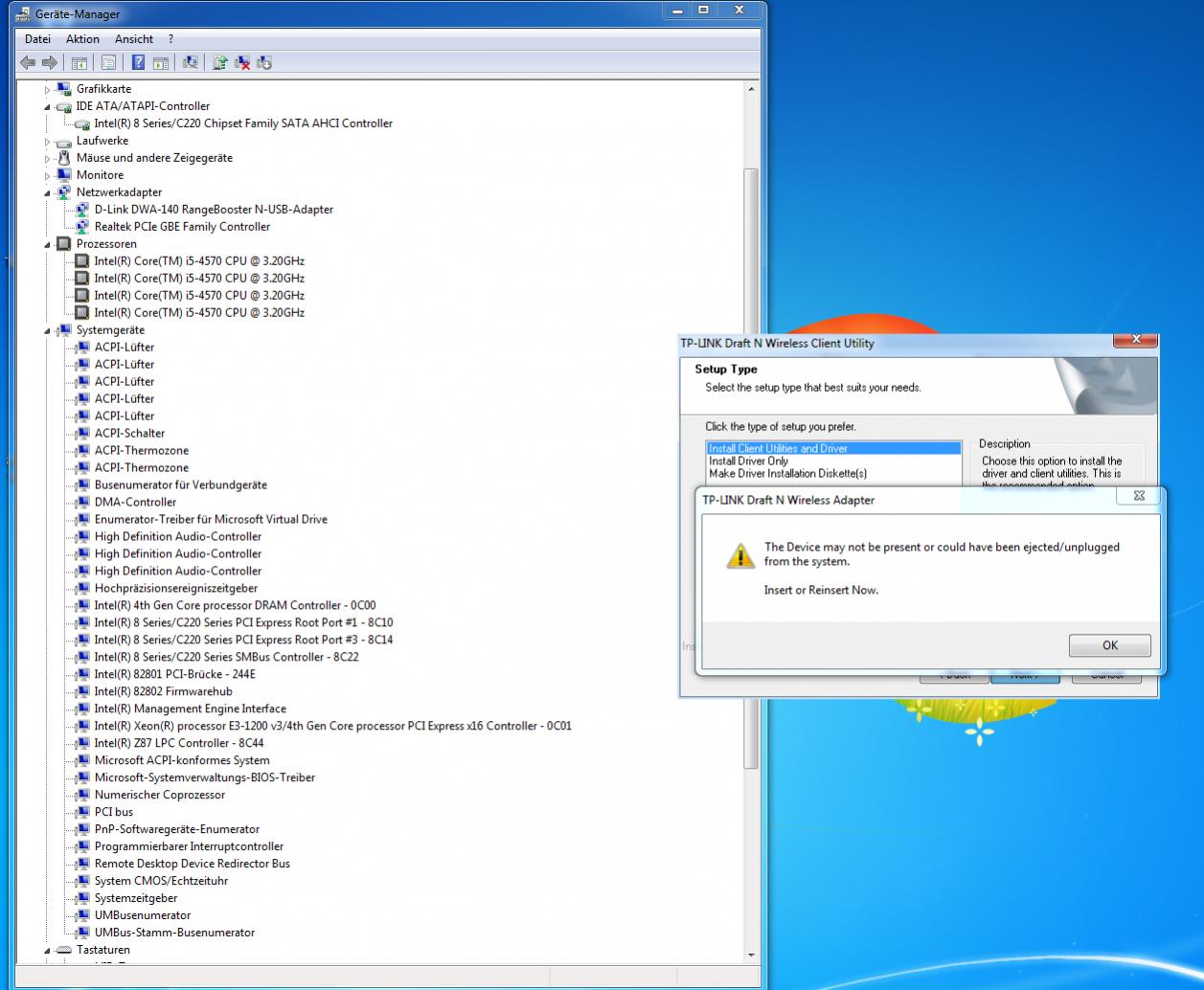Open the Ansicht menu

134,39
